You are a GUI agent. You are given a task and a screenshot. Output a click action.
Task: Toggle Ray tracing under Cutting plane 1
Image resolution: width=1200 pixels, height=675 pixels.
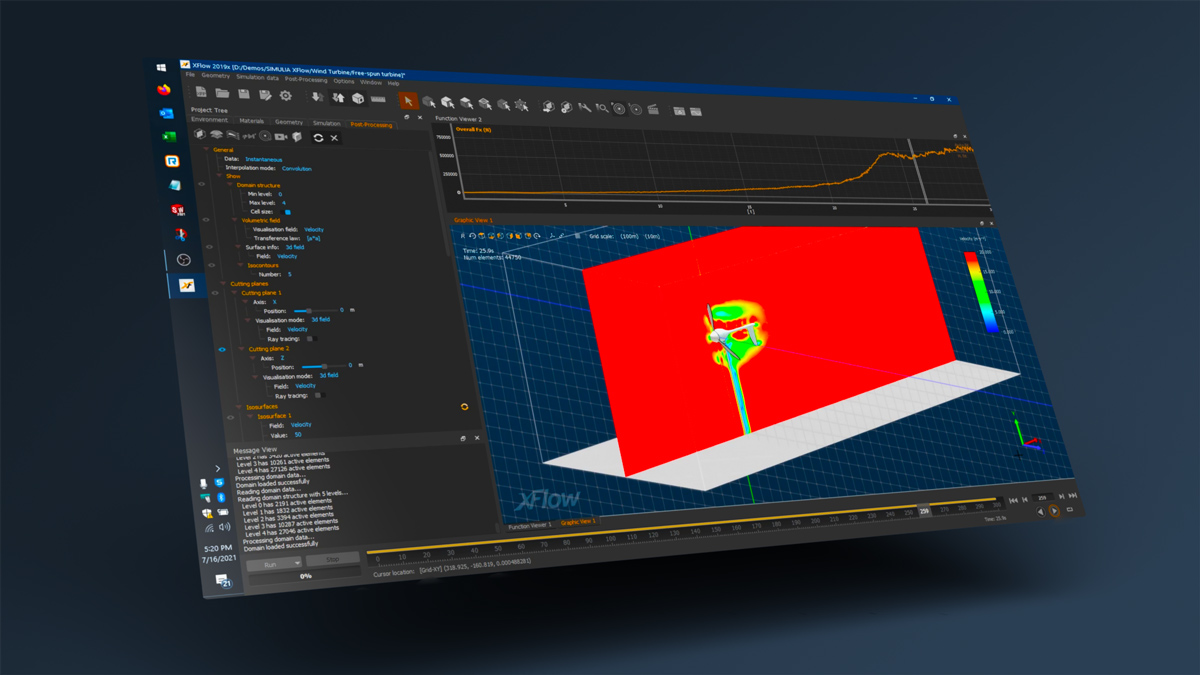point(310,339)
